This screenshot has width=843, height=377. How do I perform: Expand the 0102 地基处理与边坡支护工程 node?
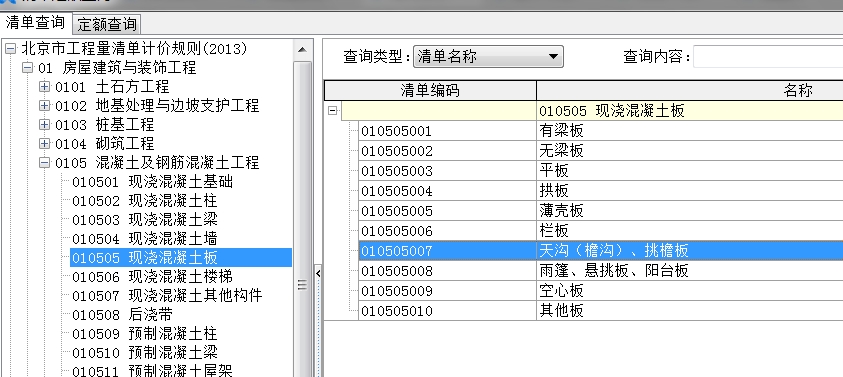pyautogui.click(x=45, y=106)
